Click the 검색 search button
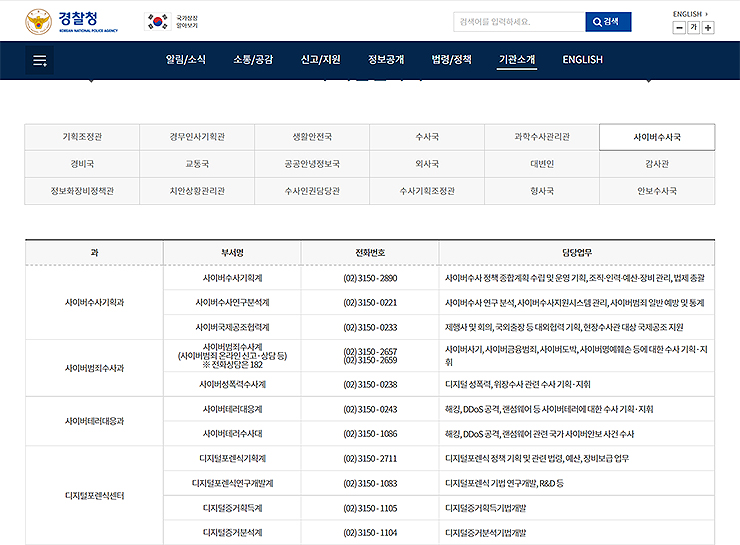This screenshot has width=740, height=545. tap(608, 22)
